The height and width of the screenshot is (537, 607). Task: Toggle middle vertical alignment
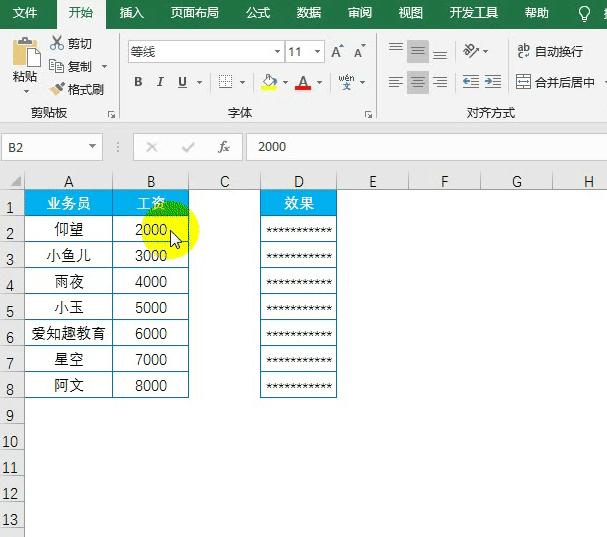pos(418,51)
